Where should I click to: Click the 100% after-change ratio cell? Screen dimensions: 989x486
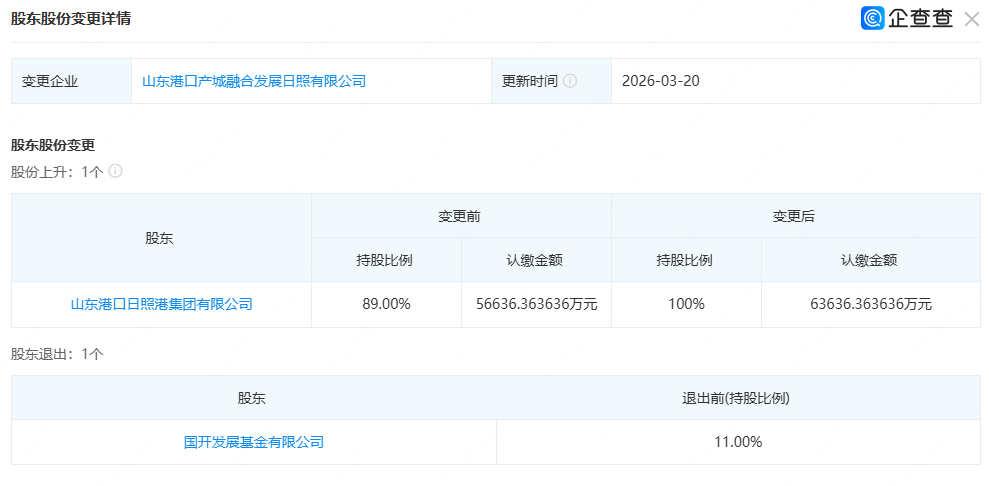(686, 304)
